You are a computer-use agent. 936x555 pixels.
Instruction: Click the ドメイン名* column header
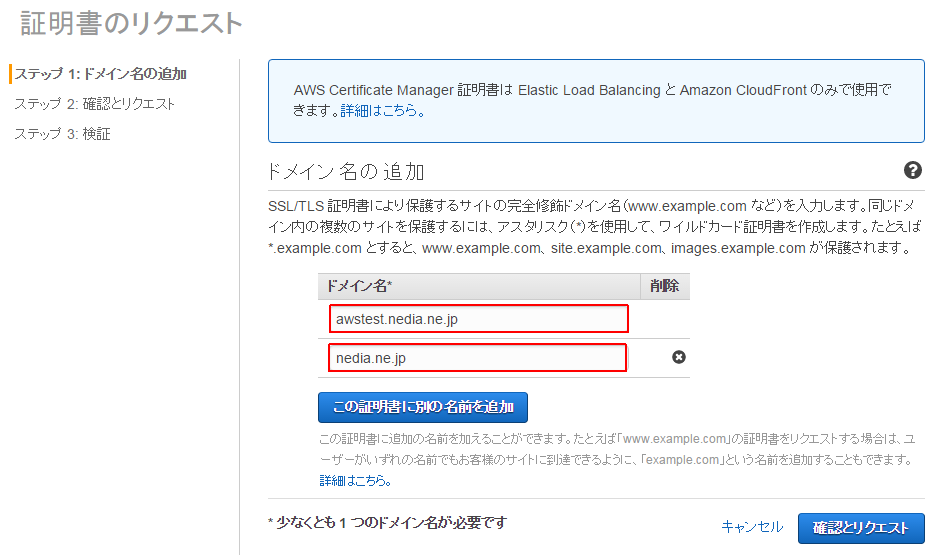[479, 286]
